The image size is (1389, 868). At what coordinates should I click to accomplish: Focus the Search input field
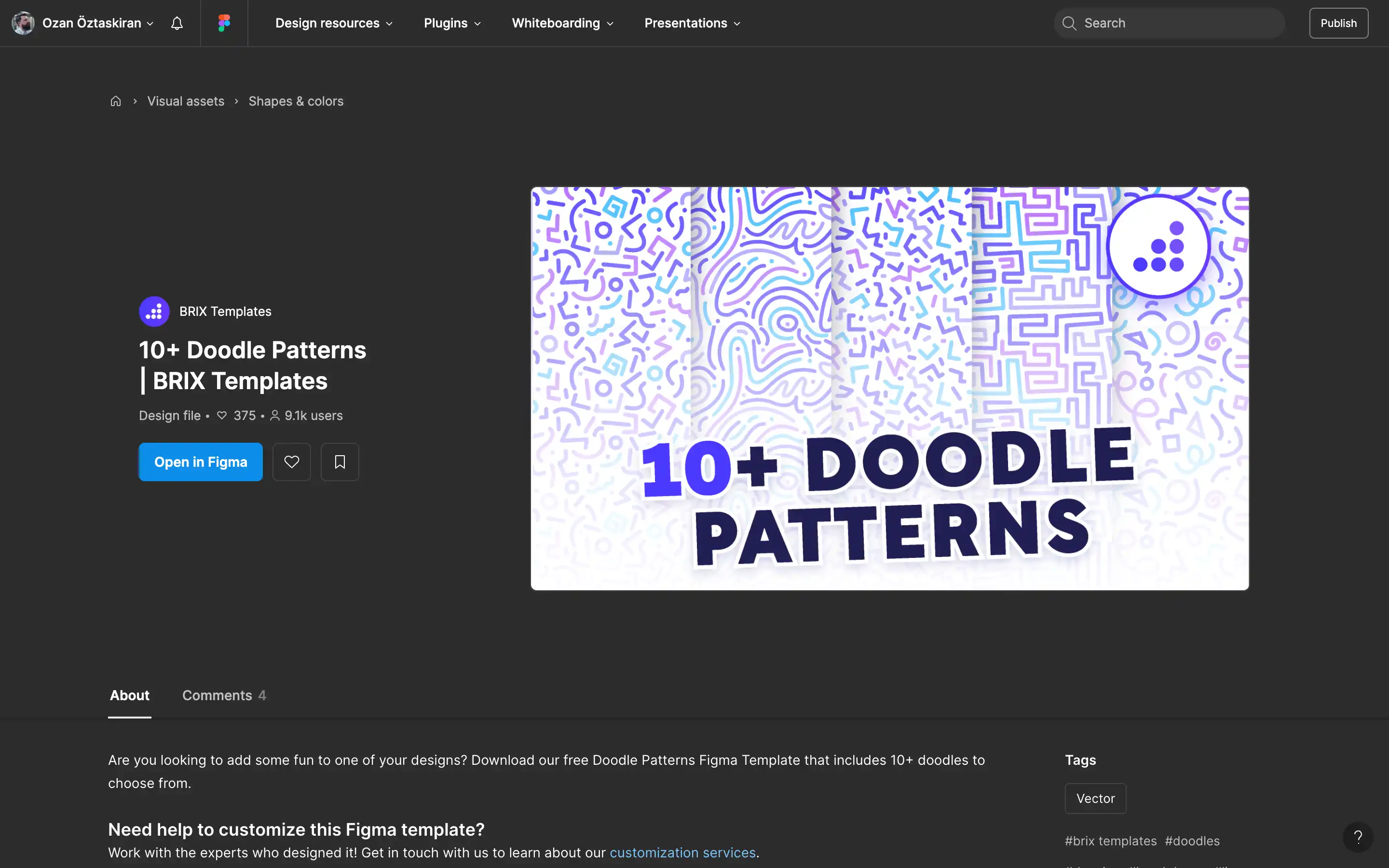point(1169,23)
